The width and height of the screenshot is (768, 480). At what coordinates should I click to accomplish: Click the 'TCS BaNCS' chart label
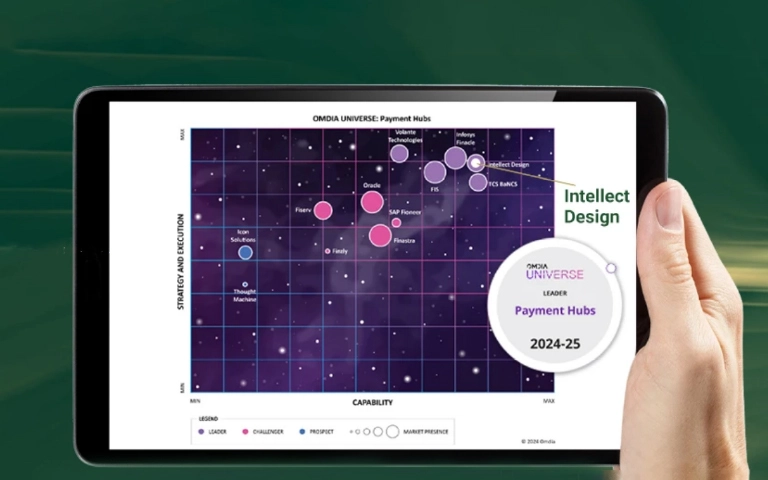point(503,184)
